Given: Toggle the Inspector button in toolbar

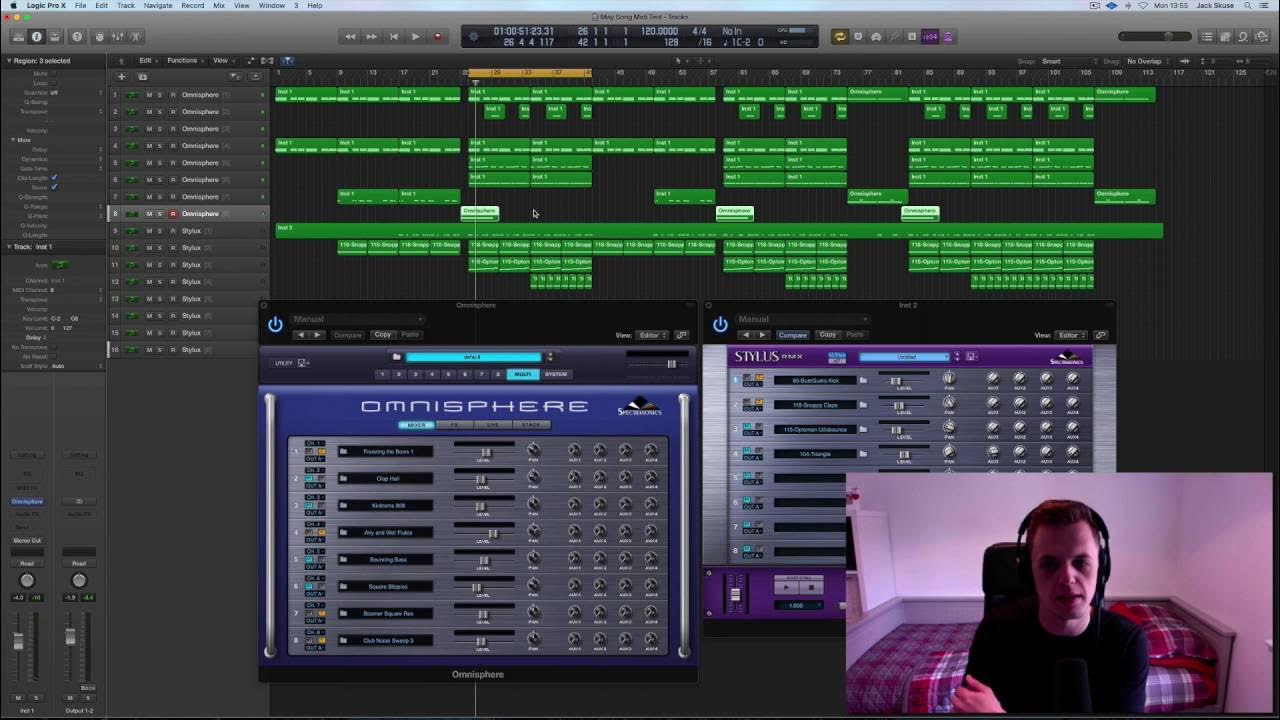Looking at the screenshot, I should click(37, 37).
